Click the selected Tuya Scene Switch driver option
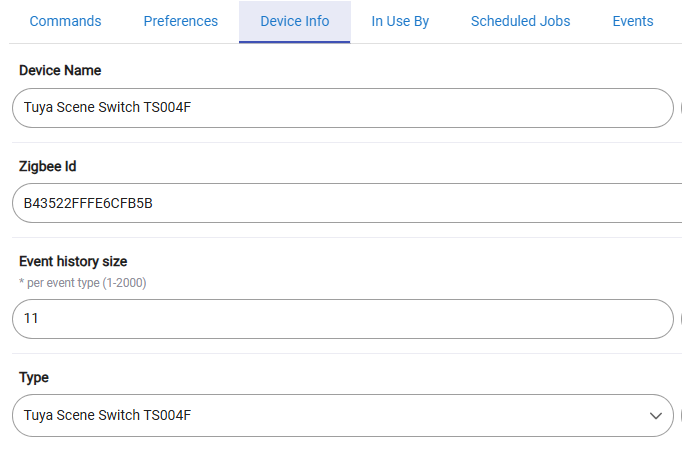 click(107, 415)
